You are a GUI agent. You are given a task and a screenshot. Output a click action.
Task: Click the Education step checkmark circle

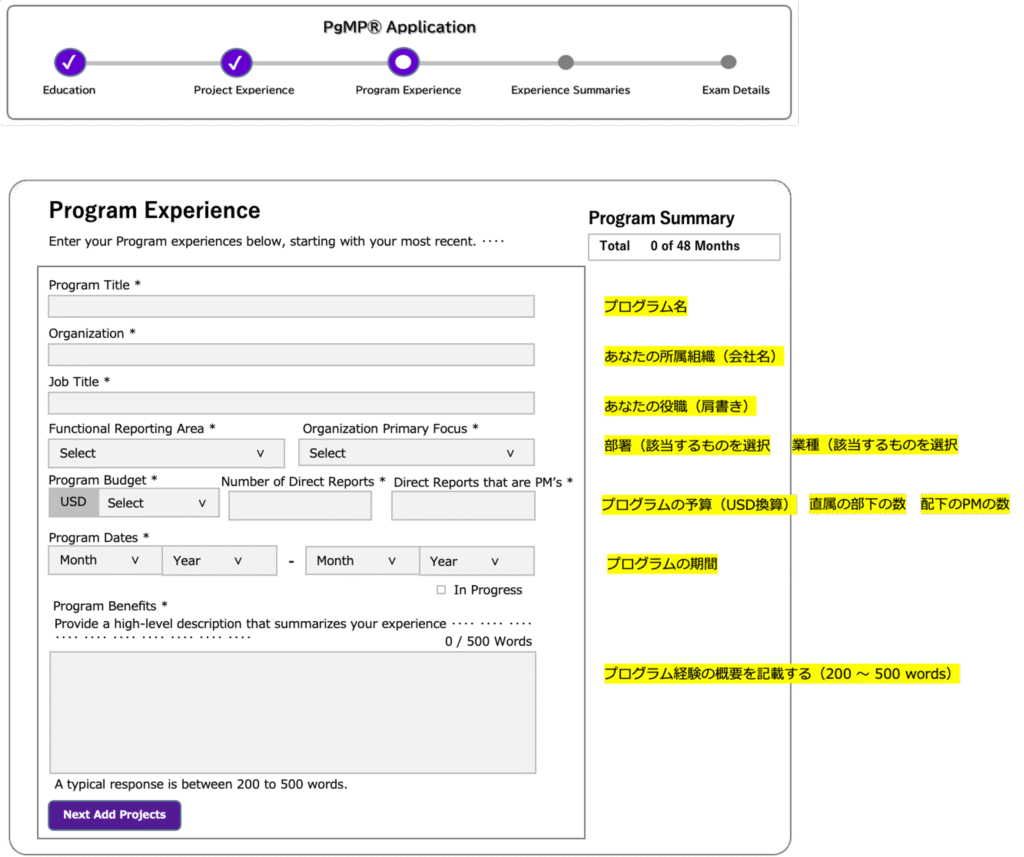[69, 62]
